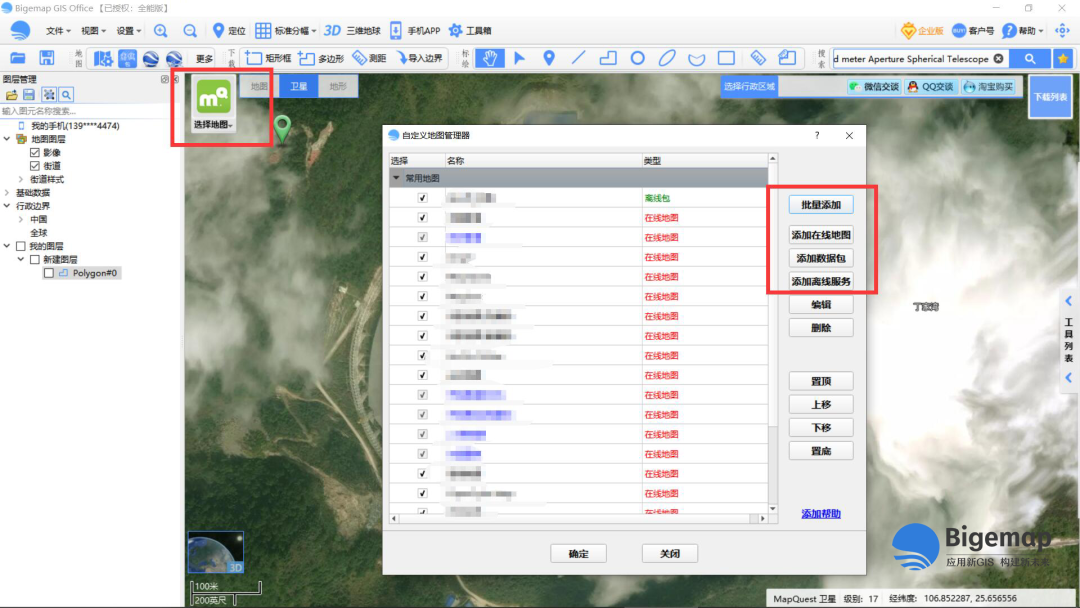Click the 置顶 move-to-top button
This screenshot has height=608, width=1080.
[x=821, y=381]
